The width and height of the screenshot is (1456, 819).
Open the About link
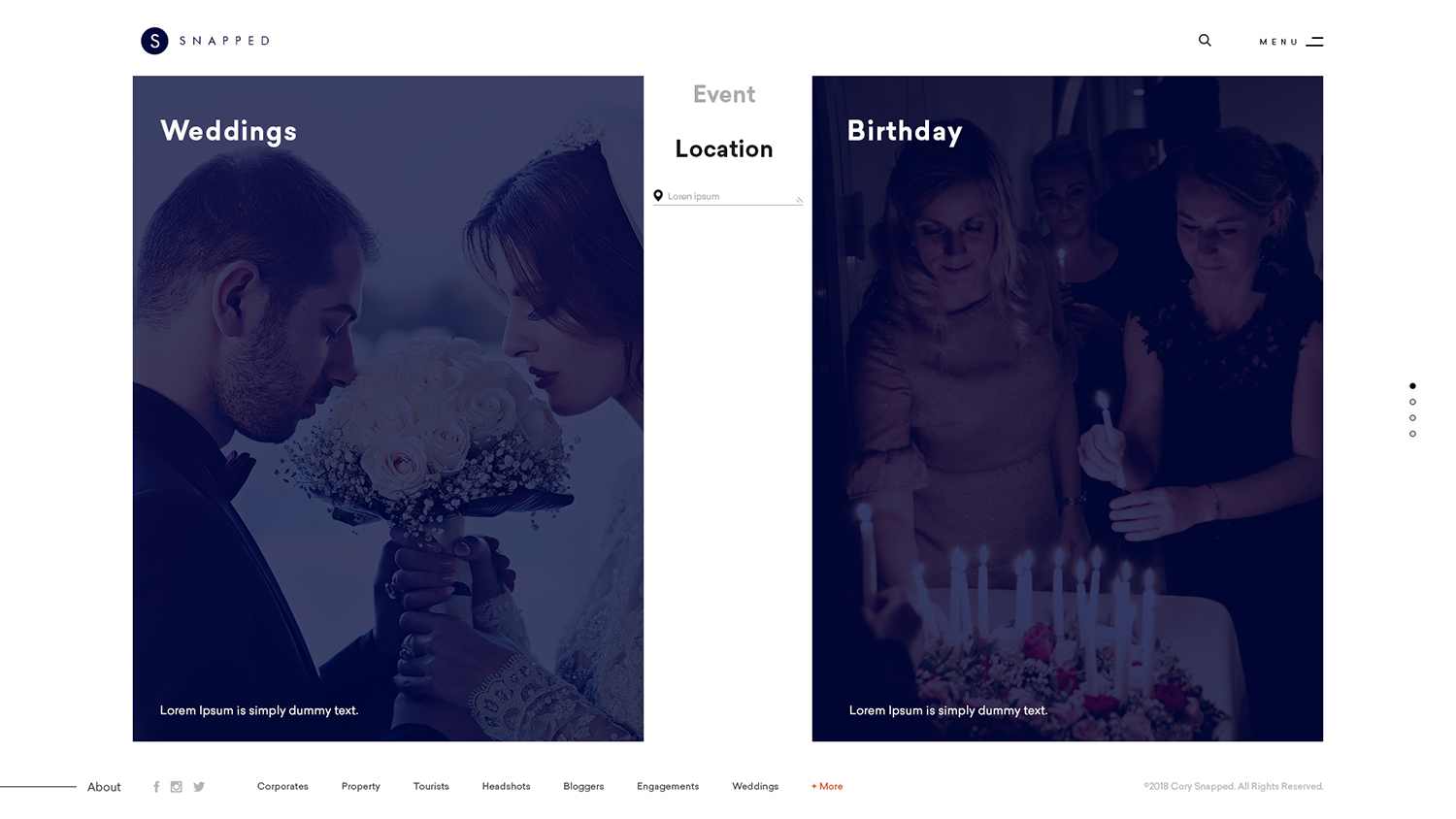104,787
